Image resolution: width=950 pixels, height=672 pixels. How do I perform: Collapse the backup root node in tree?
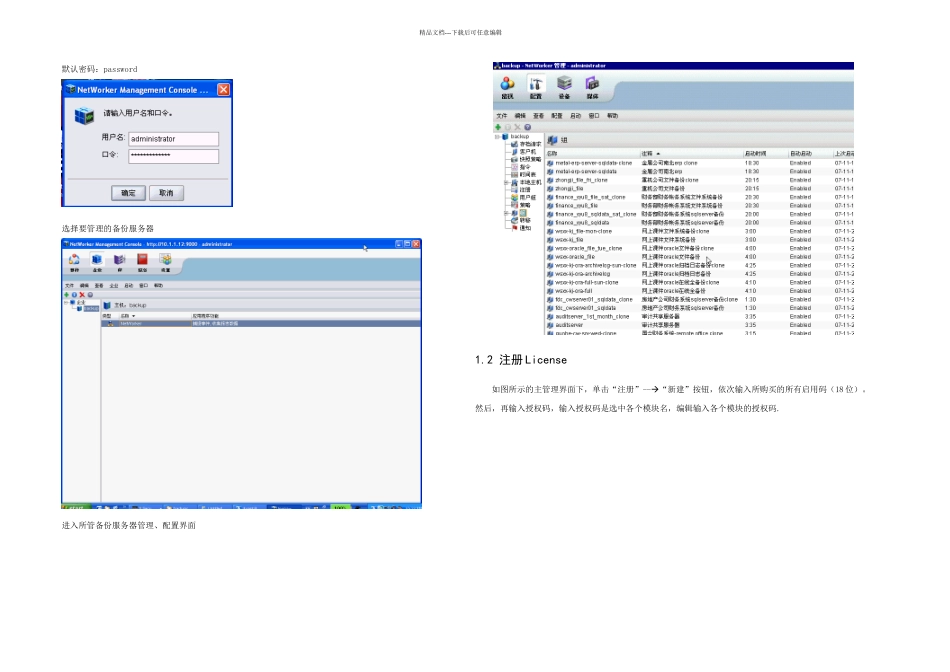pyautogui.click(x=497, y=137)
